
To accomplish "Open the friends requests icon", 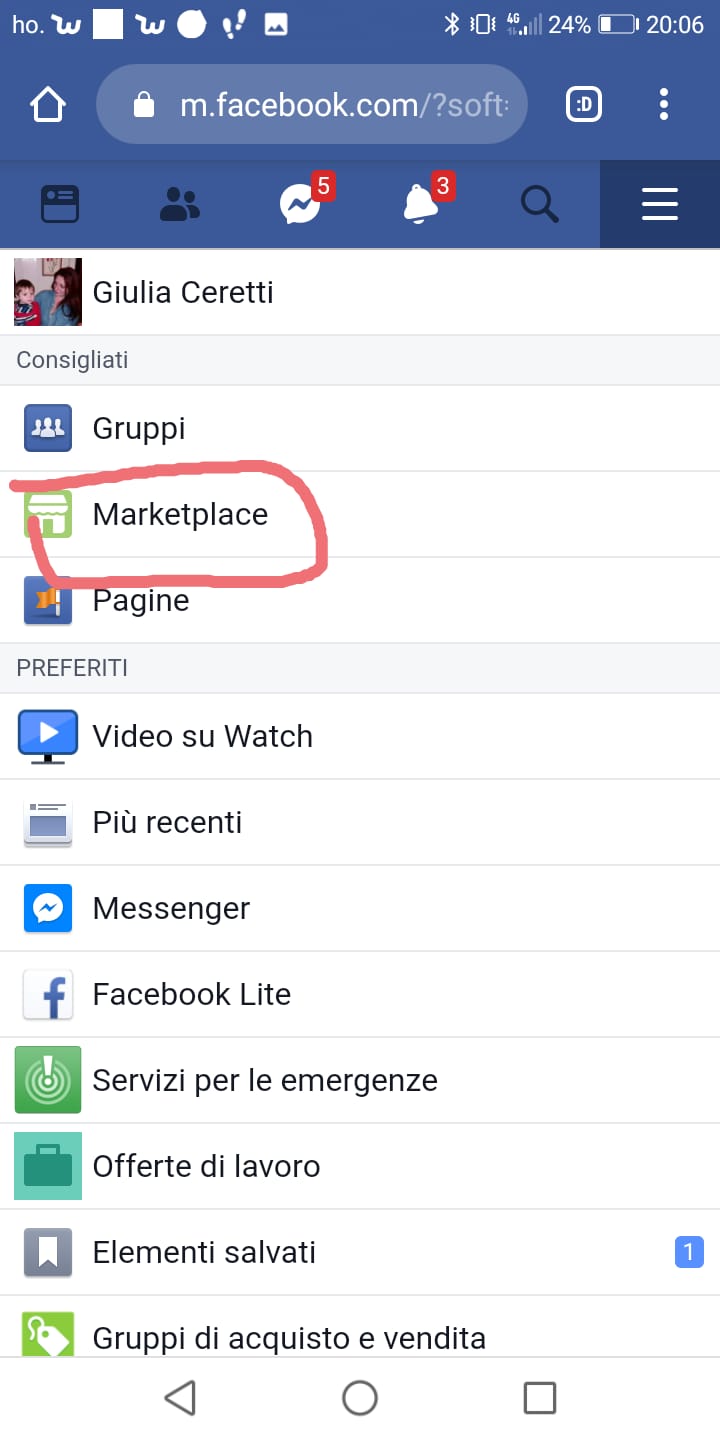I will click(180, 204).
